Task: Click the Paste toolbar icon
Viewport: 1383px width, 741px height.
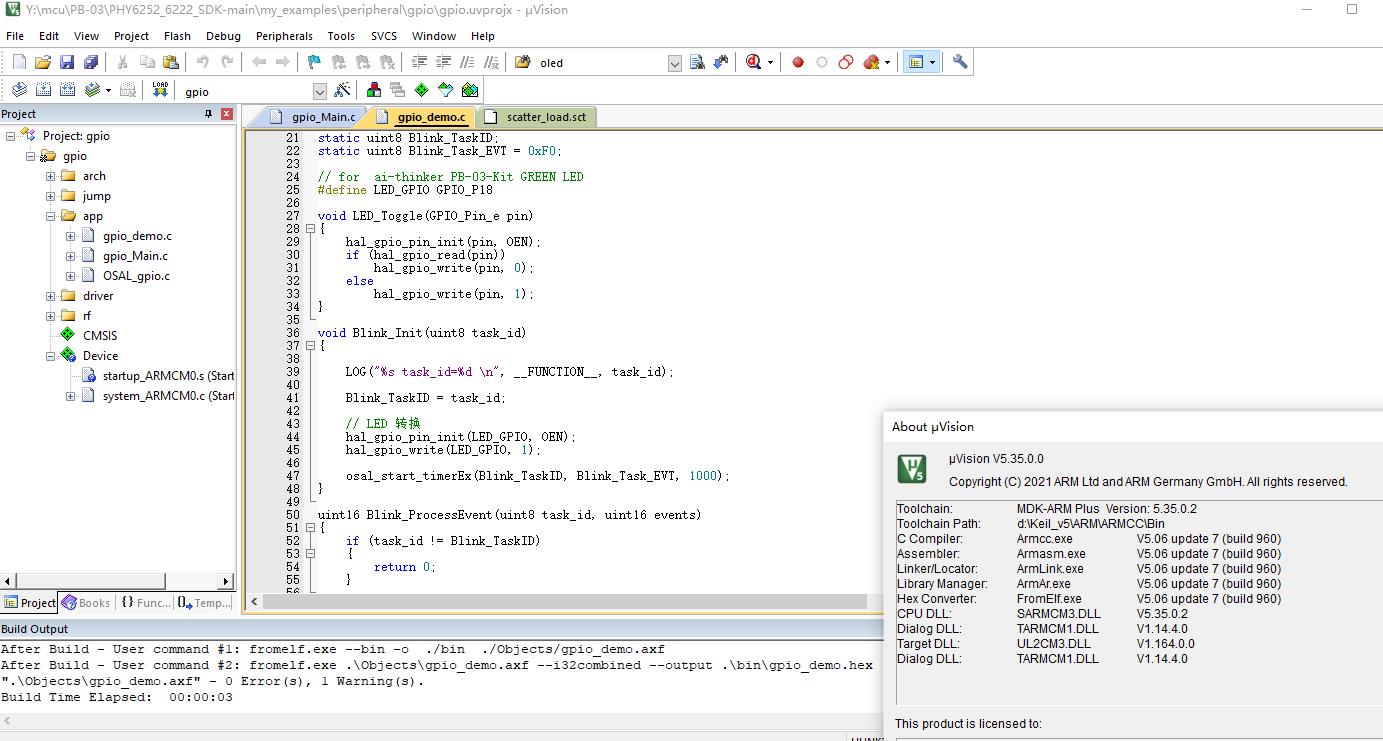Action: (172, 62)
